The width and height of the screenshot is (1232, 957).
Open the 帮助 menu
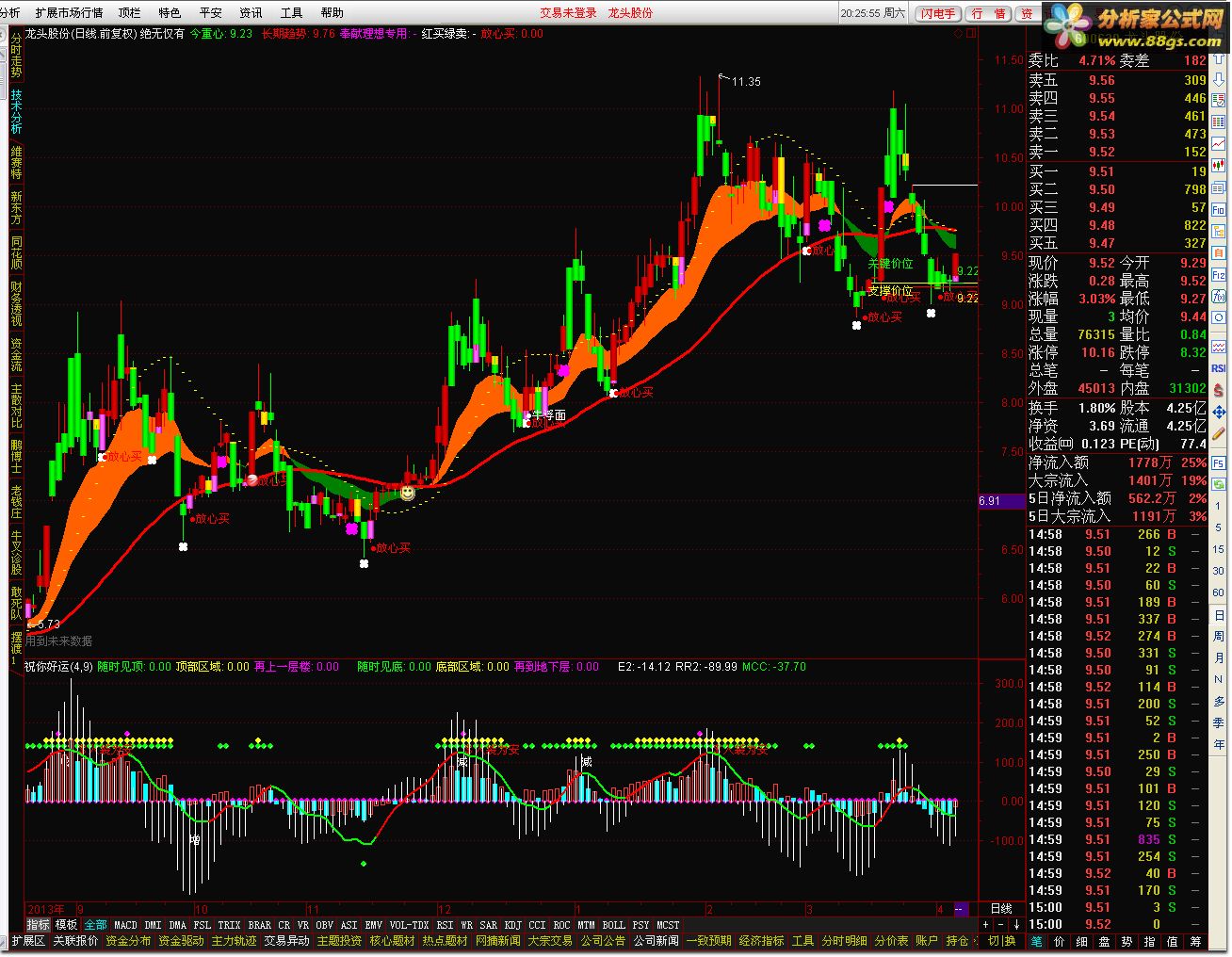click(332, 12)
